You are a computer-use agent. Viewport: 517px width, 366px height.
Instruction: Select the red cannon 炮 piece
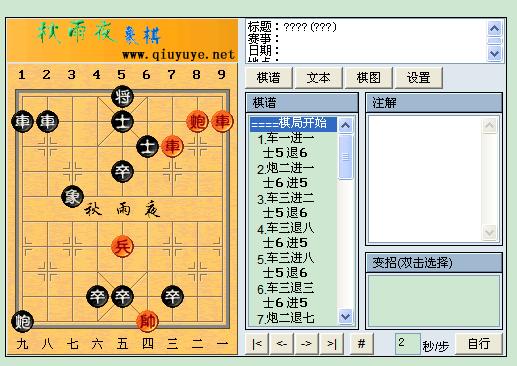coord(197,121)
